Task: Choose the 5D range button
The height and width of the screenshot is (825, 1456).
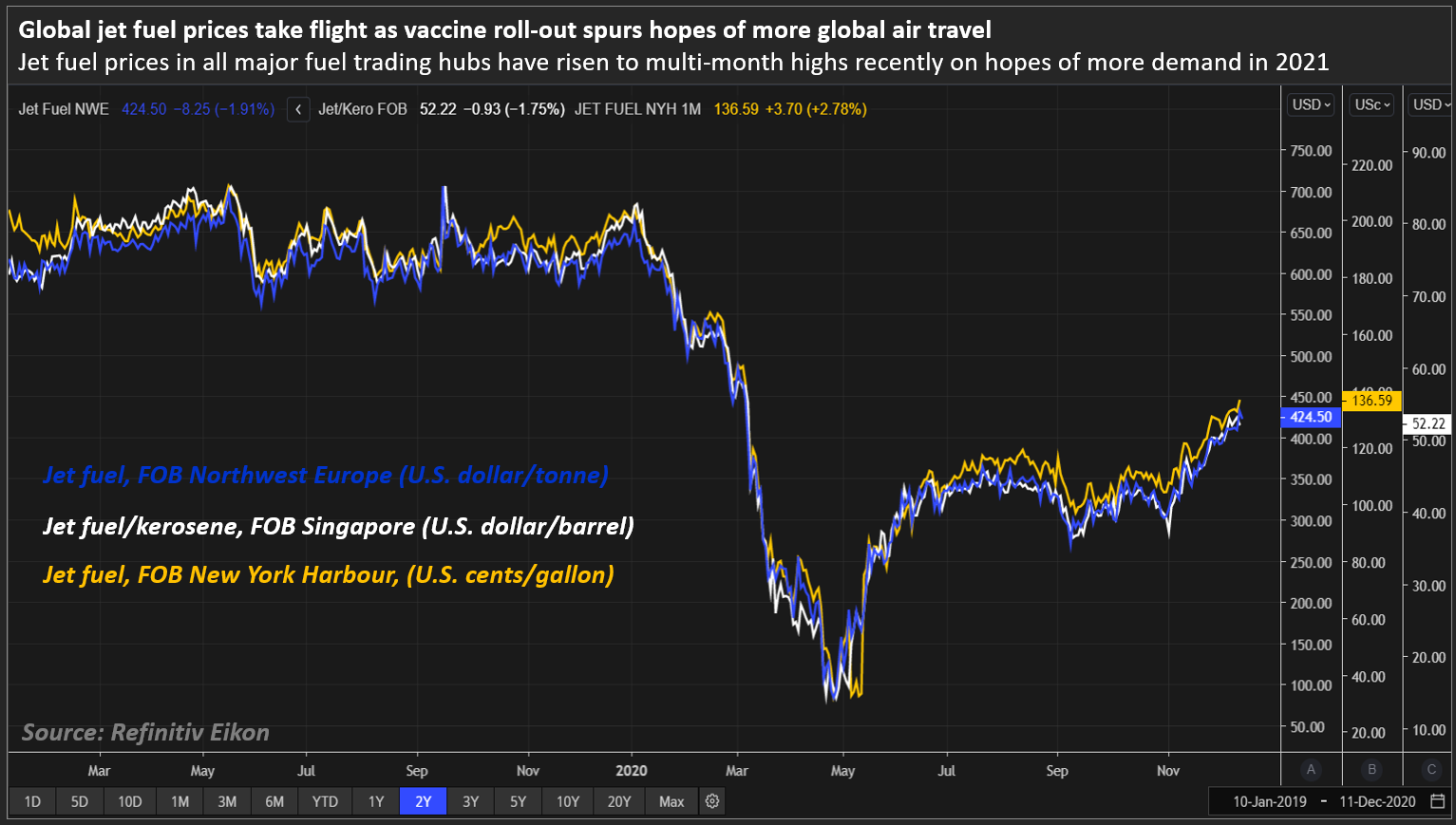Action: click(80, 801)
